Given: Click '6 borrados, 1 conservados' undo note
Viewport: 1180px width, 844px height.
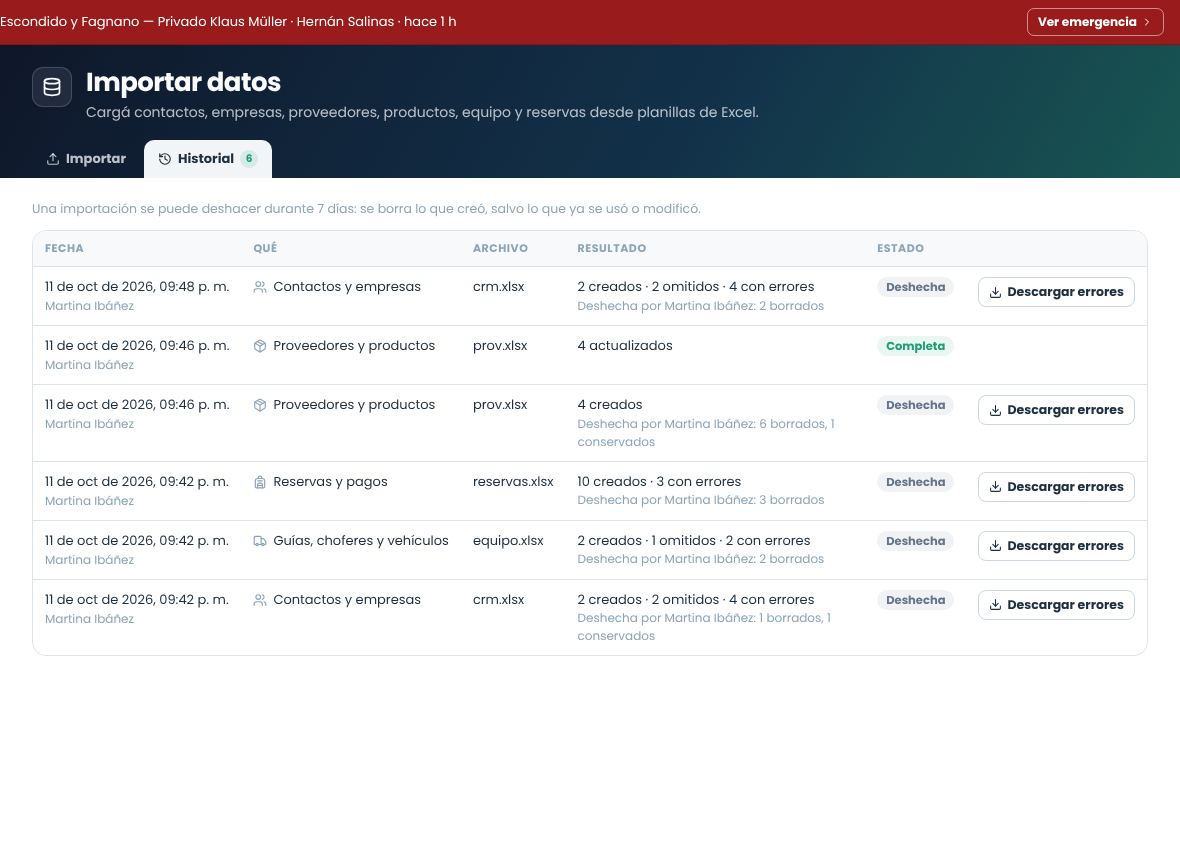Looking at the screenshot, I should pos(706,433).
